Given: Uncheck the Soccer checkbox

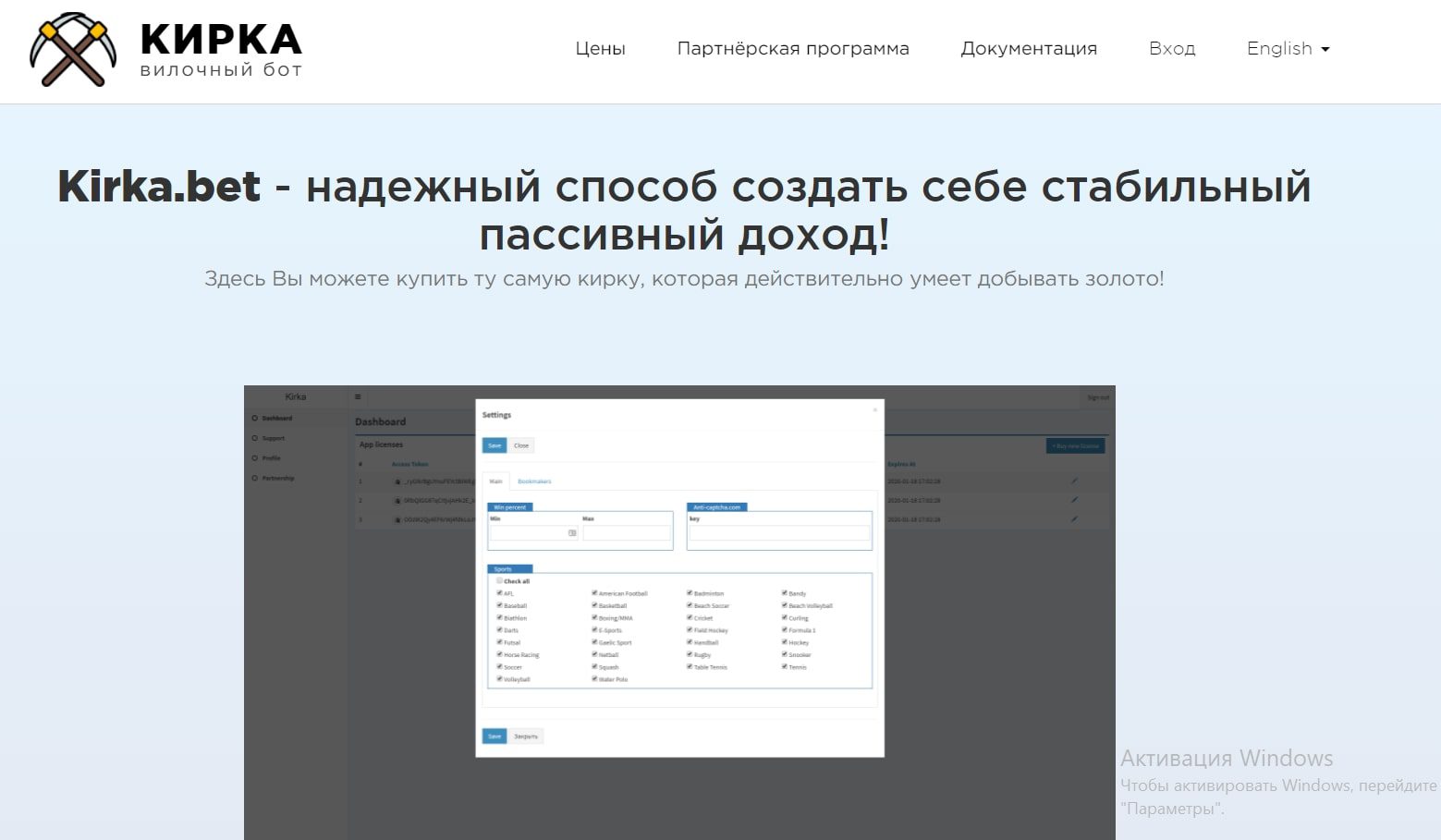Looking at the screenshot, I should pyautogui.click(x=500, y=666).
